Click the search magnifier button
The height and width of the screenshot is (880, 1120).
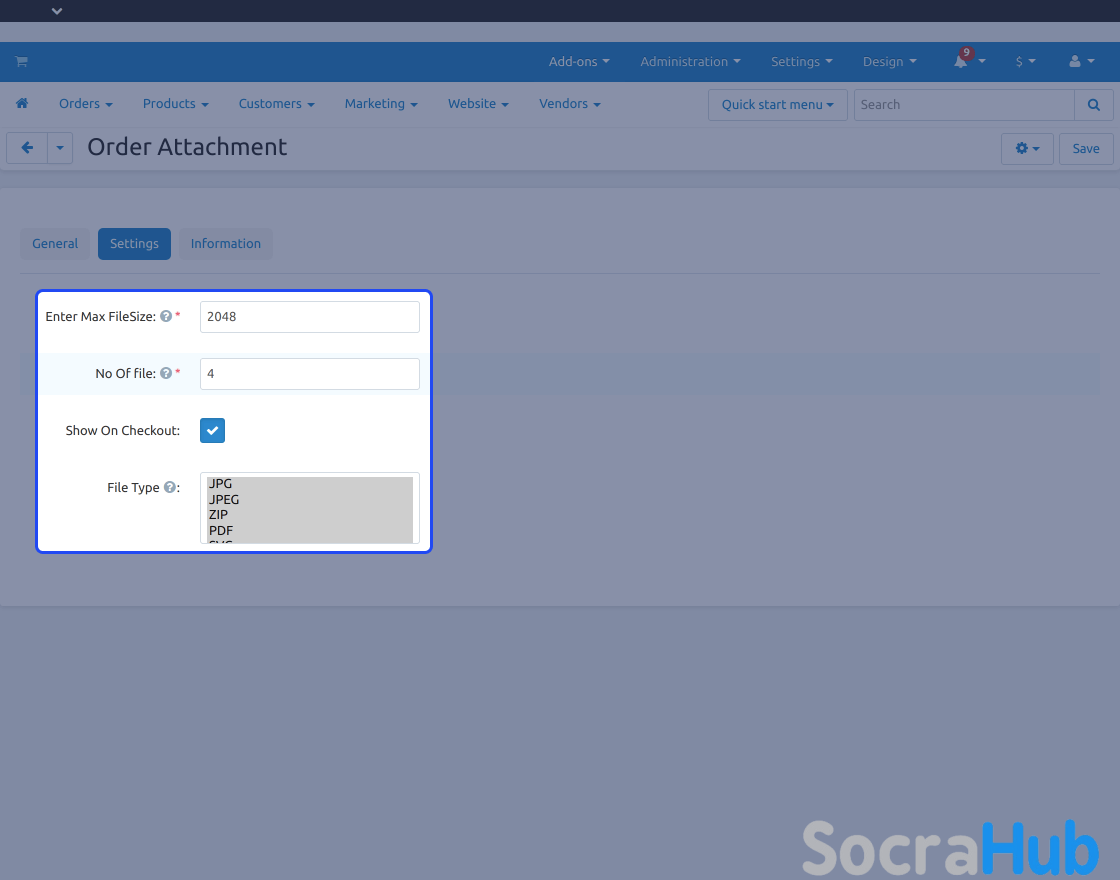1094,105
